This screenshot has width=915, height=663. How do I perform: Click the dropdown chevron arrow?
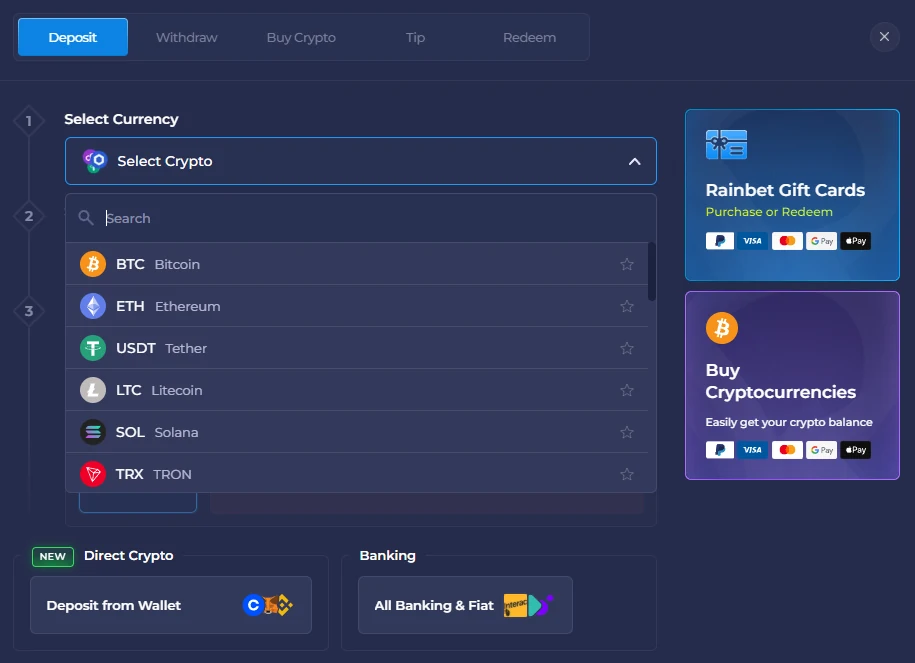point(634,162)
